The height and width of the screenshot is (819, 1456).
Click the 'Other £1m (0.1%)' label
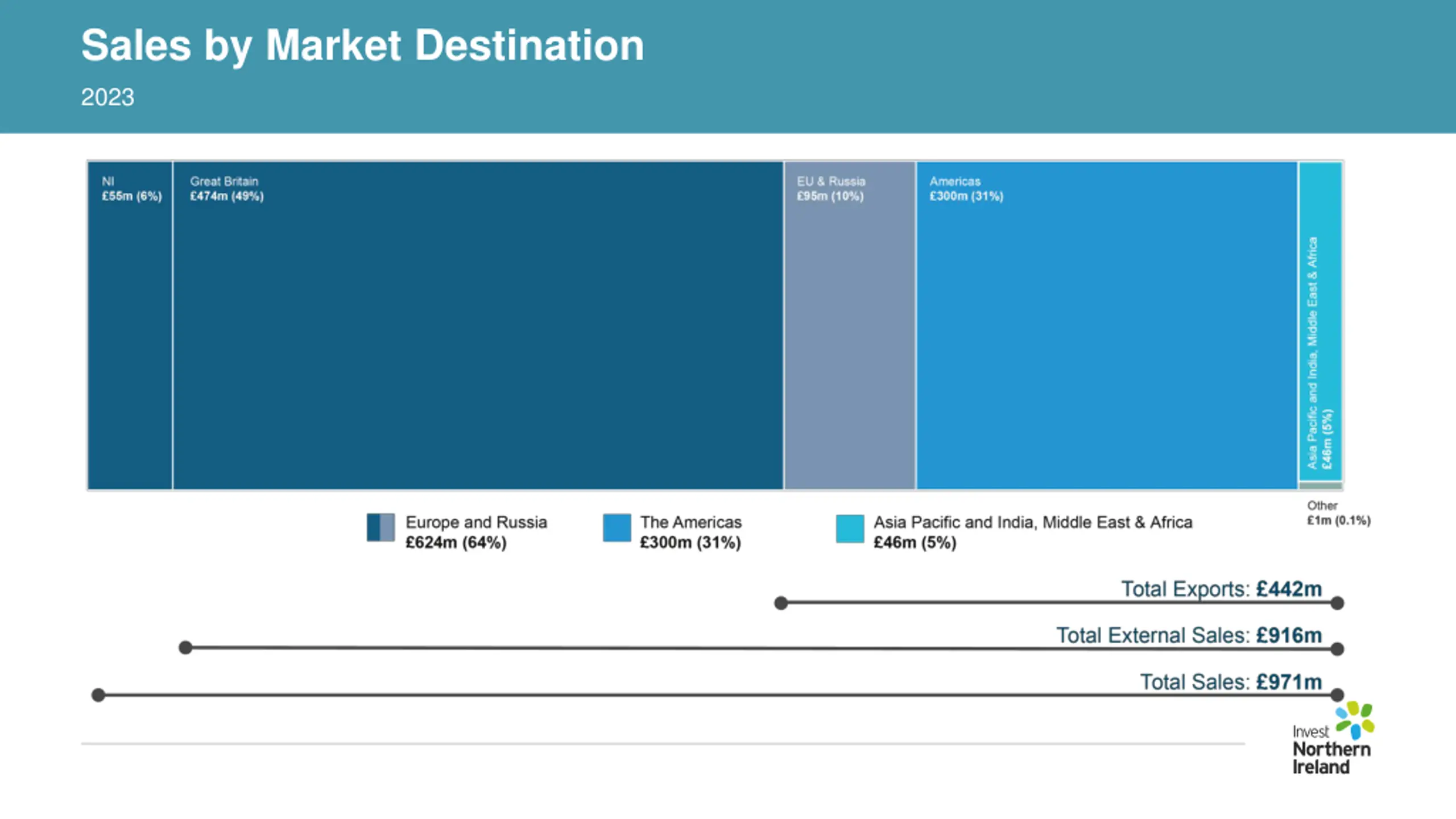(1338, 513)
